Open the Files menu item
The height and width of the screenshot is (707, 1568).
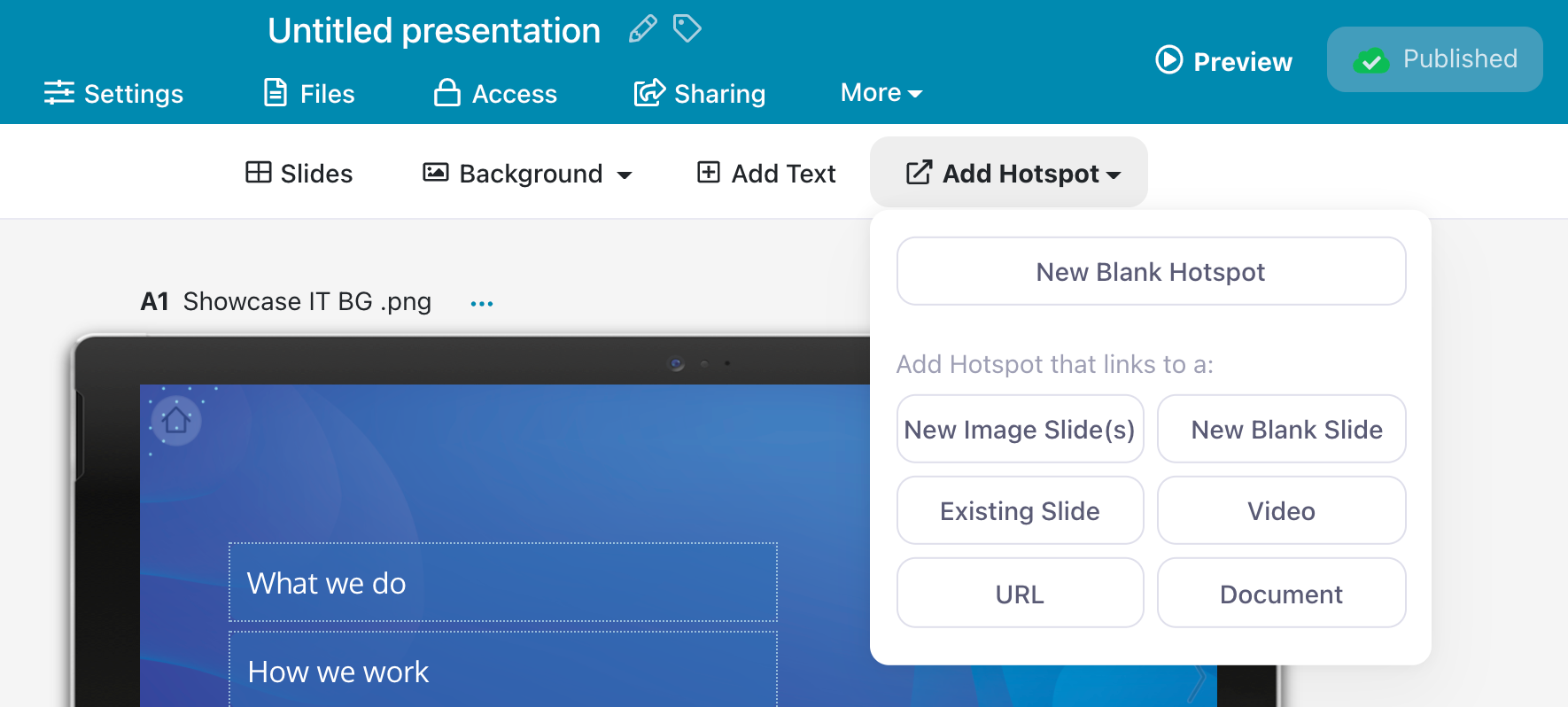(x=309, y=93)
